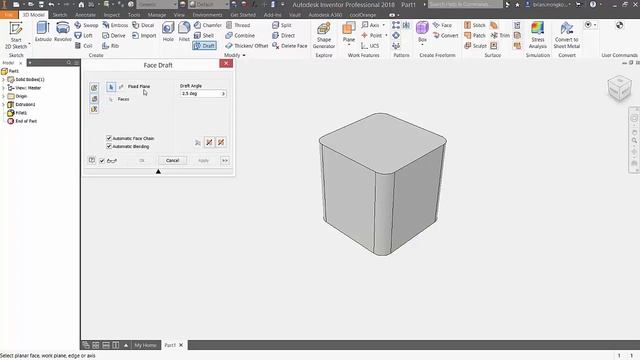
Task: Select the UCS work feature
Action: click(x=370, y=46)
